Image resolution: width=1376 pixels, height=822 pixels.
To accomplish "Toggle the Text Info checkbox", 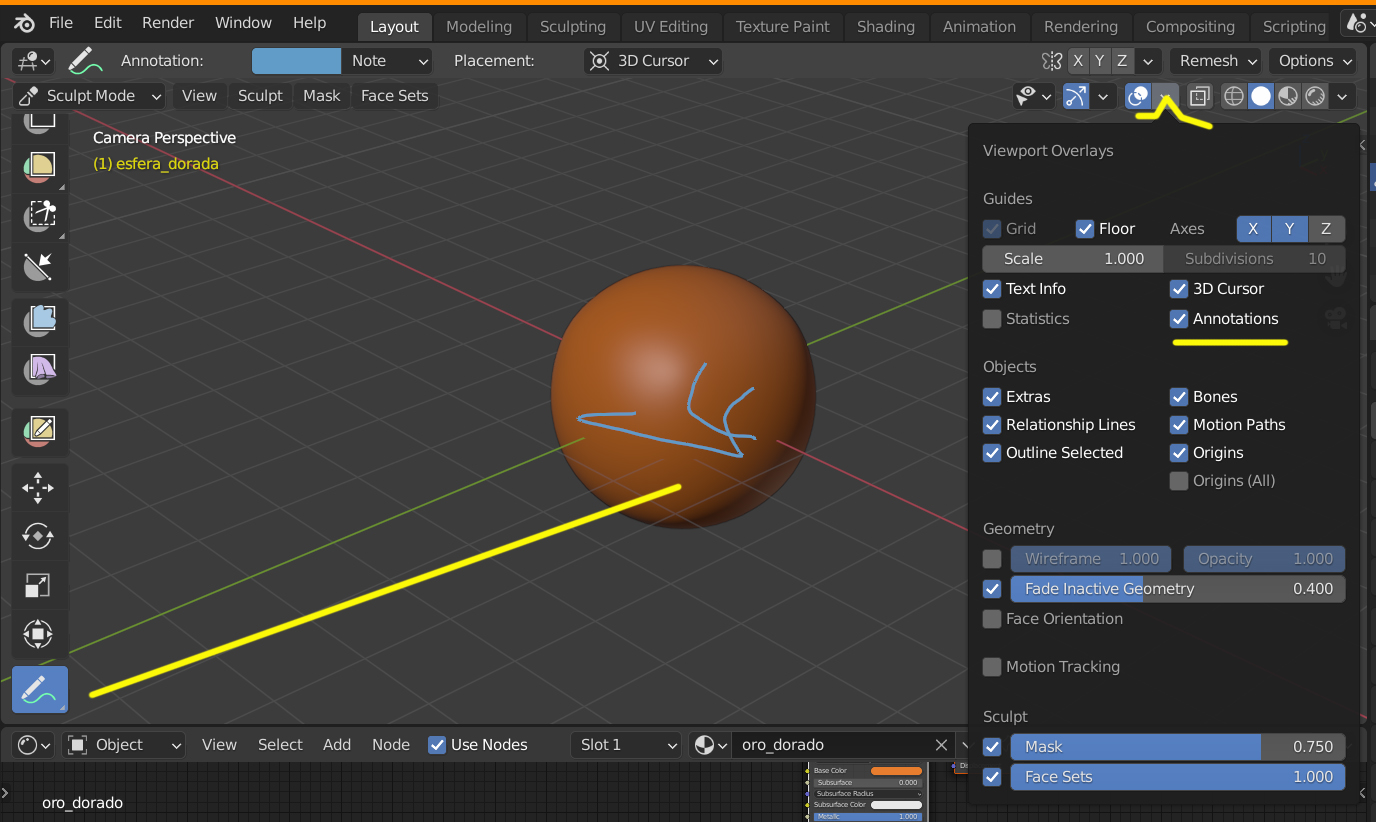I will point(992,289).
